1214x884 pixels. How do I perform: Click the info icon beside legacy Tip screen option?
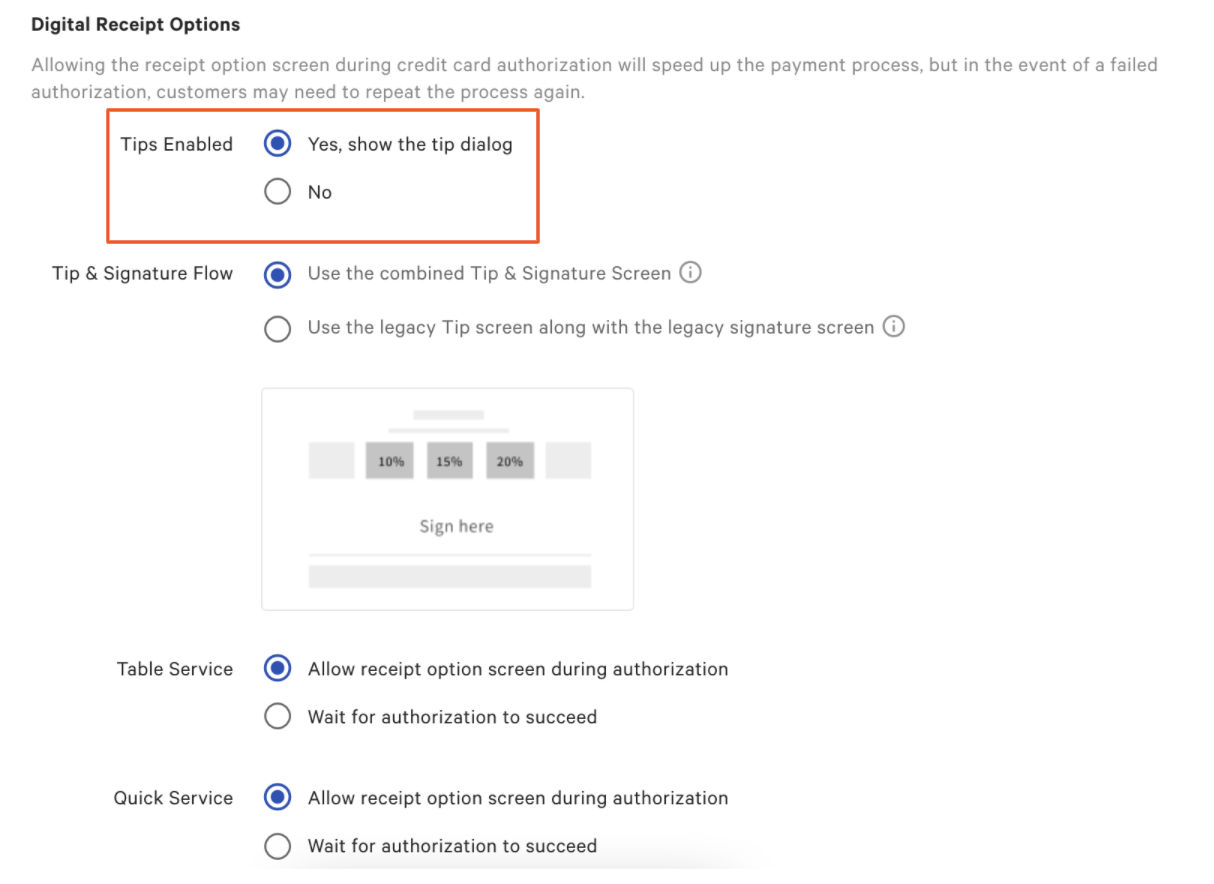point(894,327)
